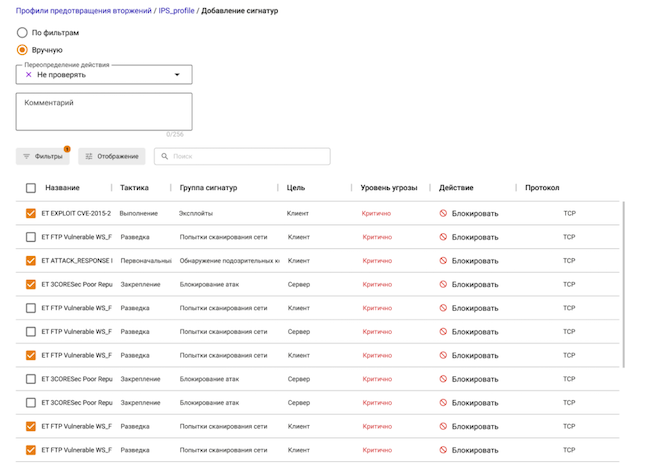This screenshot has height=474, width=650.
Task: Open the Переопределение действия dropdown arrow
Action: 178,74
